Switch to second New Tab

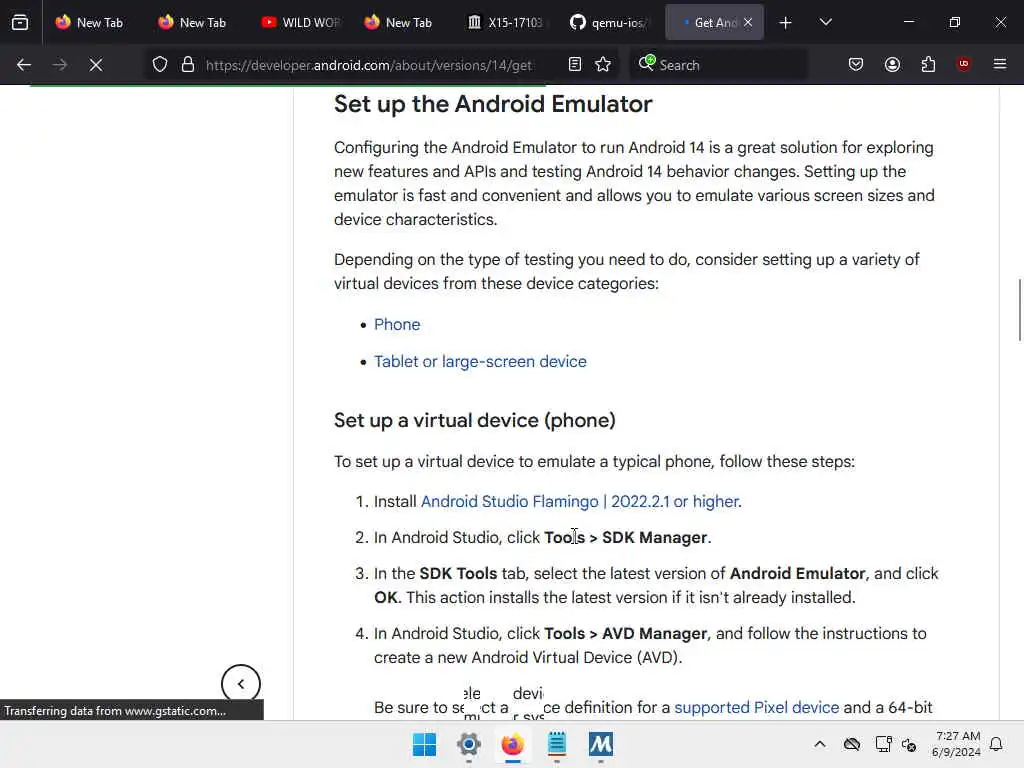coord(193,23)
